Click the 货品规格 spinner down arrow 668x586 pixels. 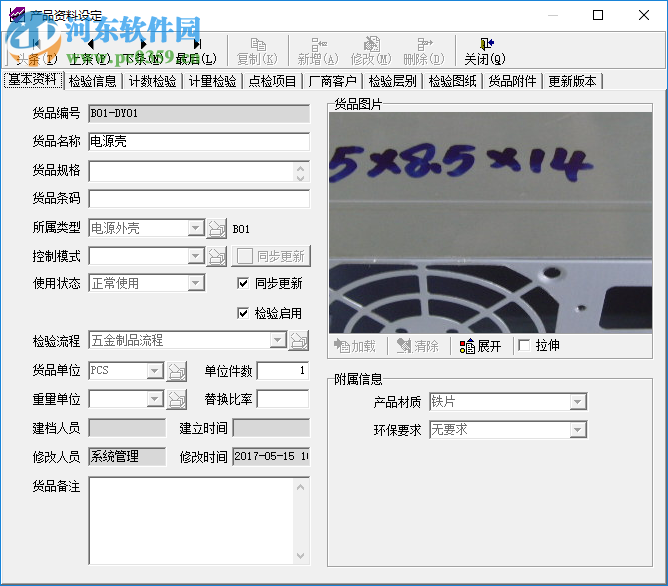[301, 178]
